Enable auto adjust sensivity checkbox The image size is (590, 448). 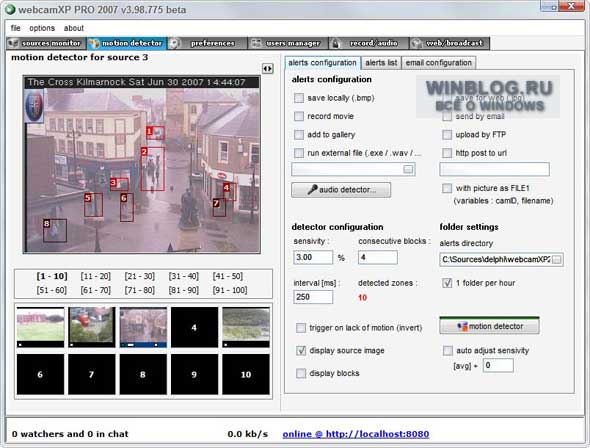tap(448, 351)
